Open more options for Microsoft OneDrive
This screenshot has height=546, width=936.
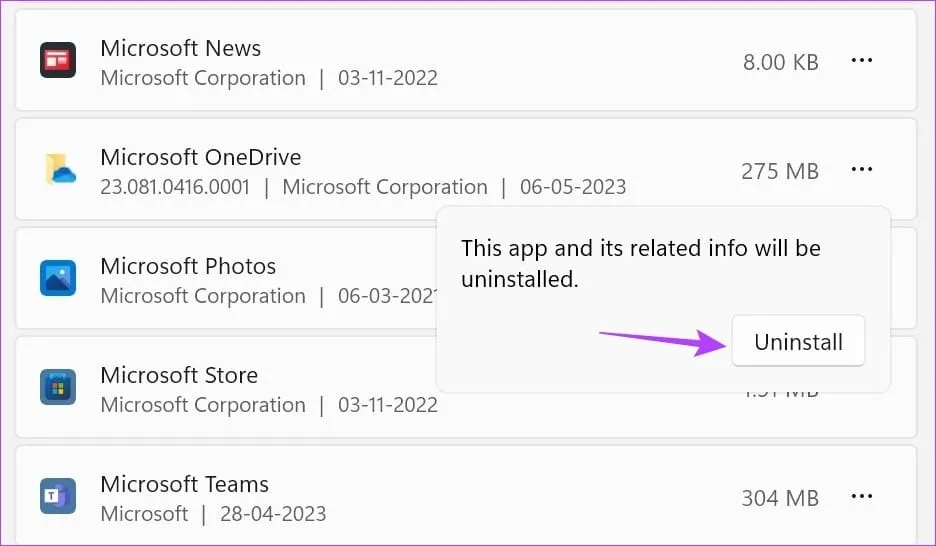[861, 170]
